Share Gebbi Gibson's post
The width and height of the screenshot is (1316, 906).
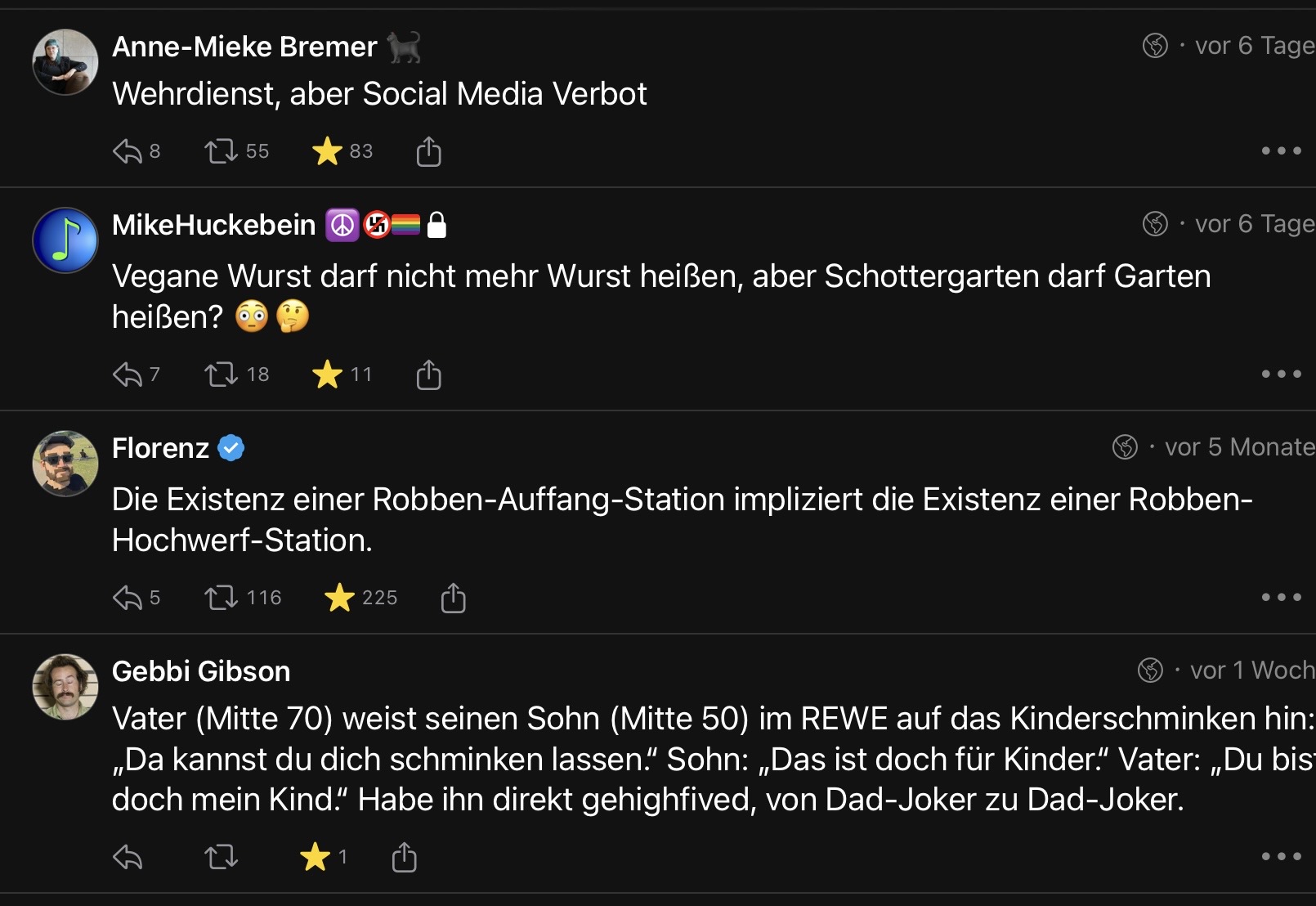(404, 857)
